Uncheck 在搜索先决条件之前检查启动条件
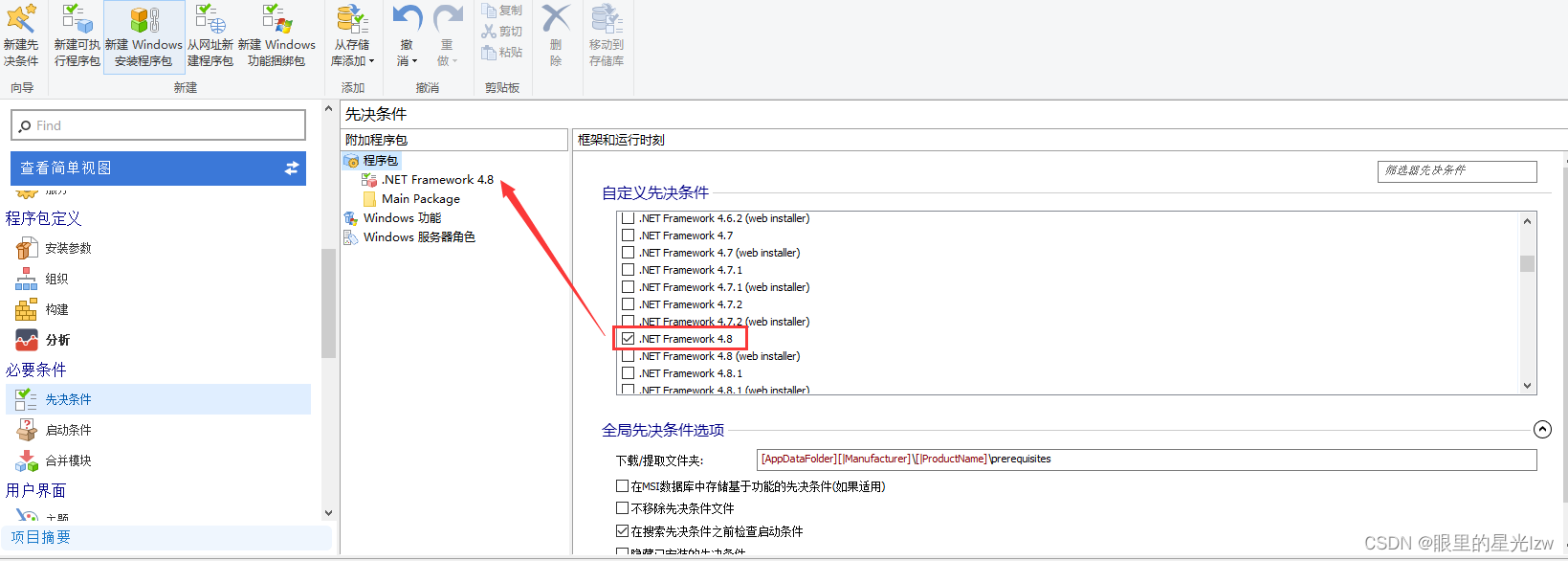 [623, 530]
